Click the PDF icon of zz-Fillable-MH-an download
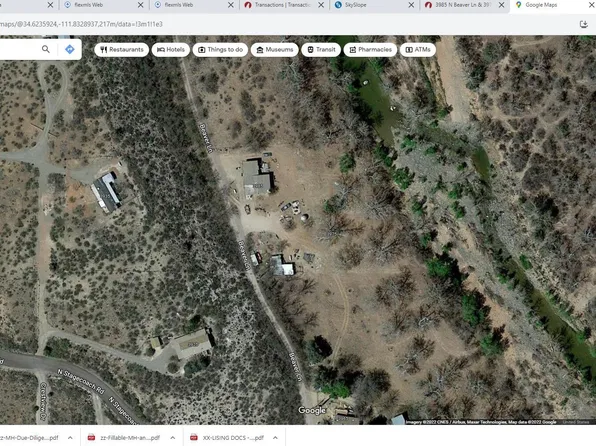Viewport: 596px width, 446px height. [91, 437]
